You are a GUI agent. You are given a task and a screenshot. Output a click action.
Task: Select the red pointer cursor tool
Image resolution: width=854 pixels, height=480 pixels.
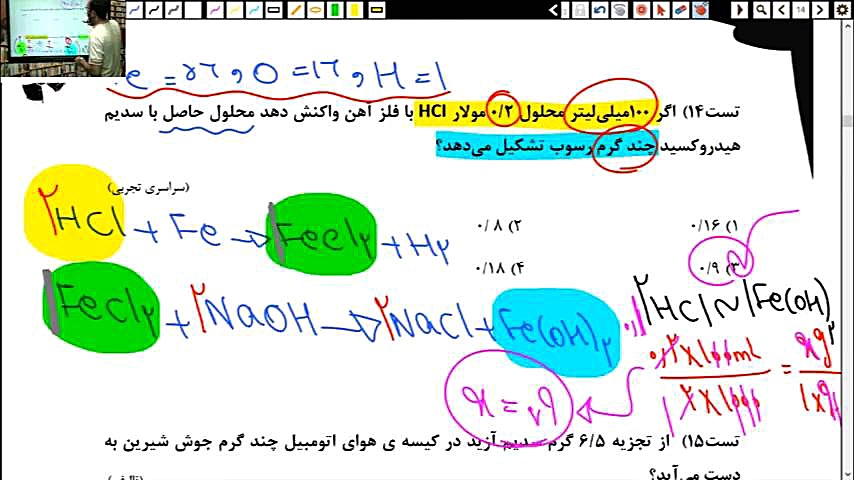tap(661, 10)
